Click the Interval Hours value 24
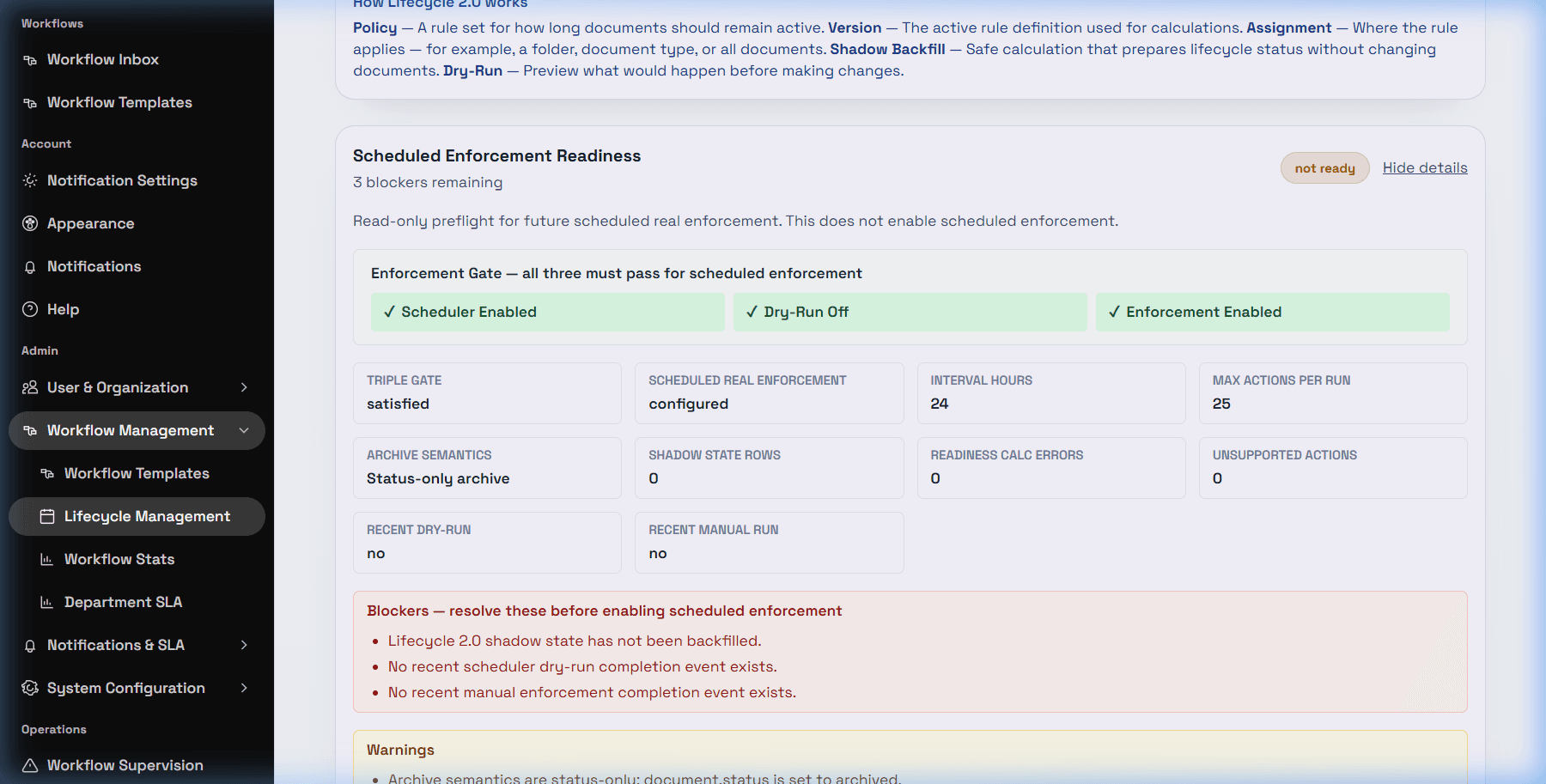The width and height of the screenshot is (1546, 784). [x=940, y=404]
